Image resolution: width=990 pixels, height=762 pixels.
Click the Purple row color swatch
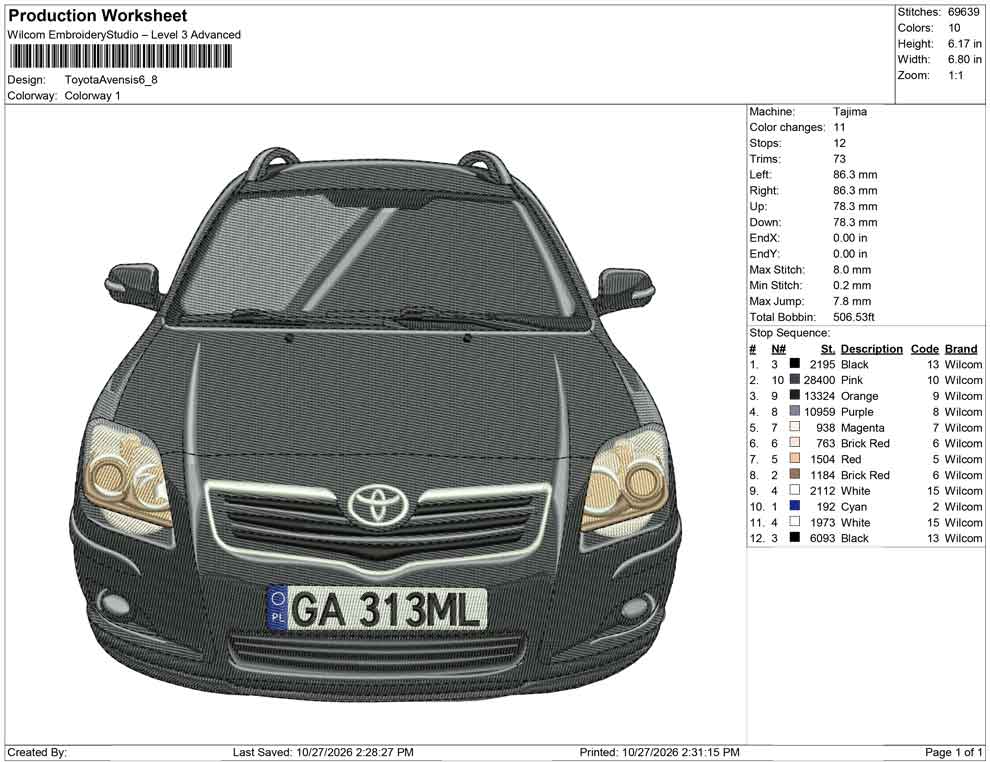point(795,411)
